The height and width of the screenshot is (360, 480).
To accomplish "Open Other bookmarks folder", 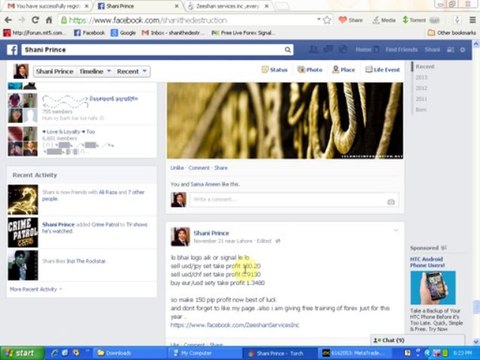I will [452, 33].
